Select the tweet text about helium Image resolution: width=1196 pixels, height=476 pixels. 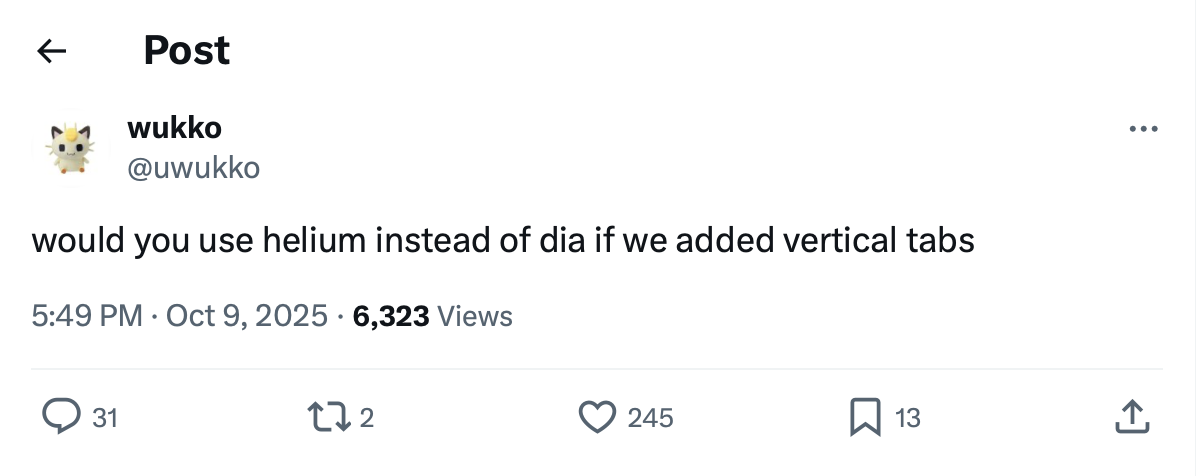(503, 241)
